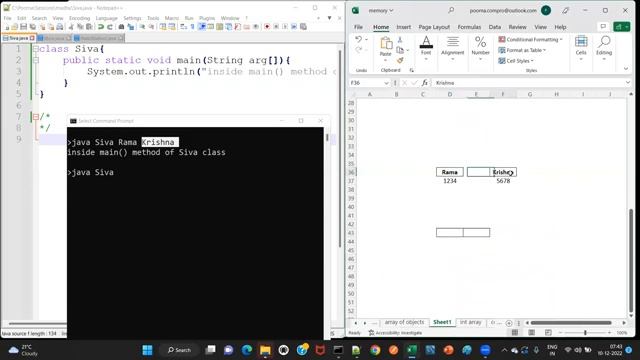Click the Excel pen drawing mode icon
The width and height of the screenshot is (640, 360).
(x=565, y=11)
